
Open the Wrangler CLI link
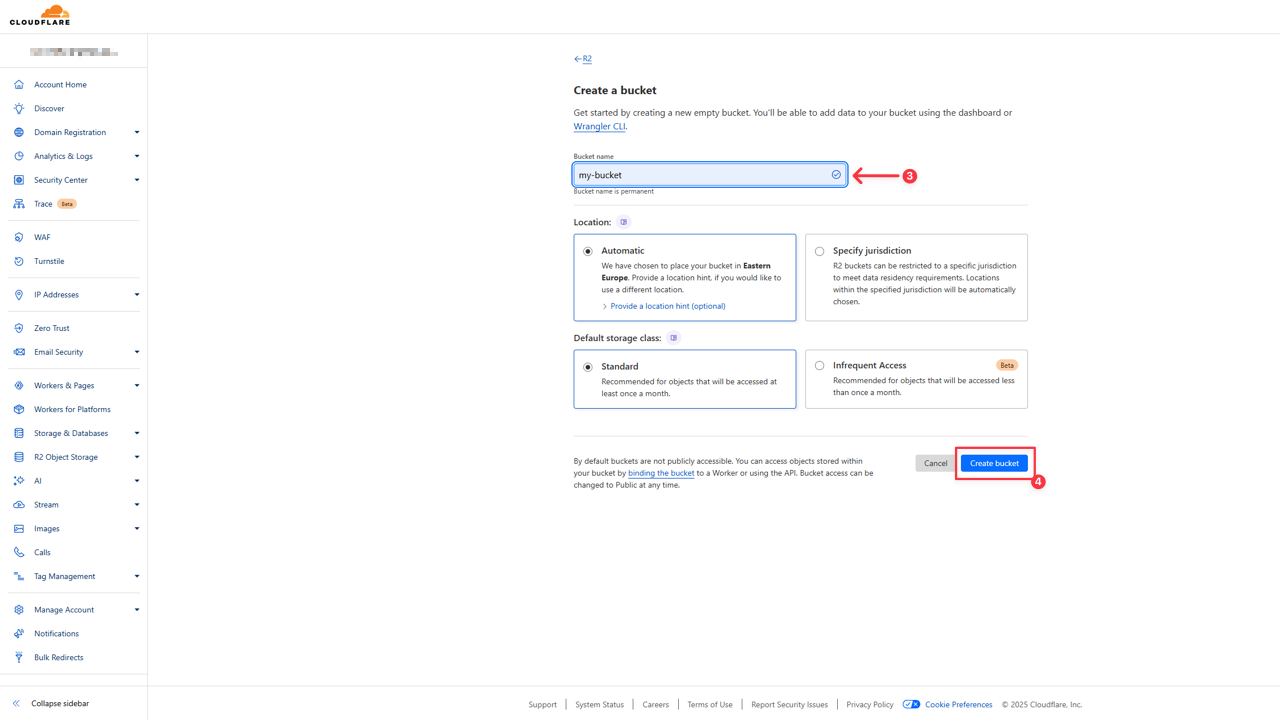599,127
